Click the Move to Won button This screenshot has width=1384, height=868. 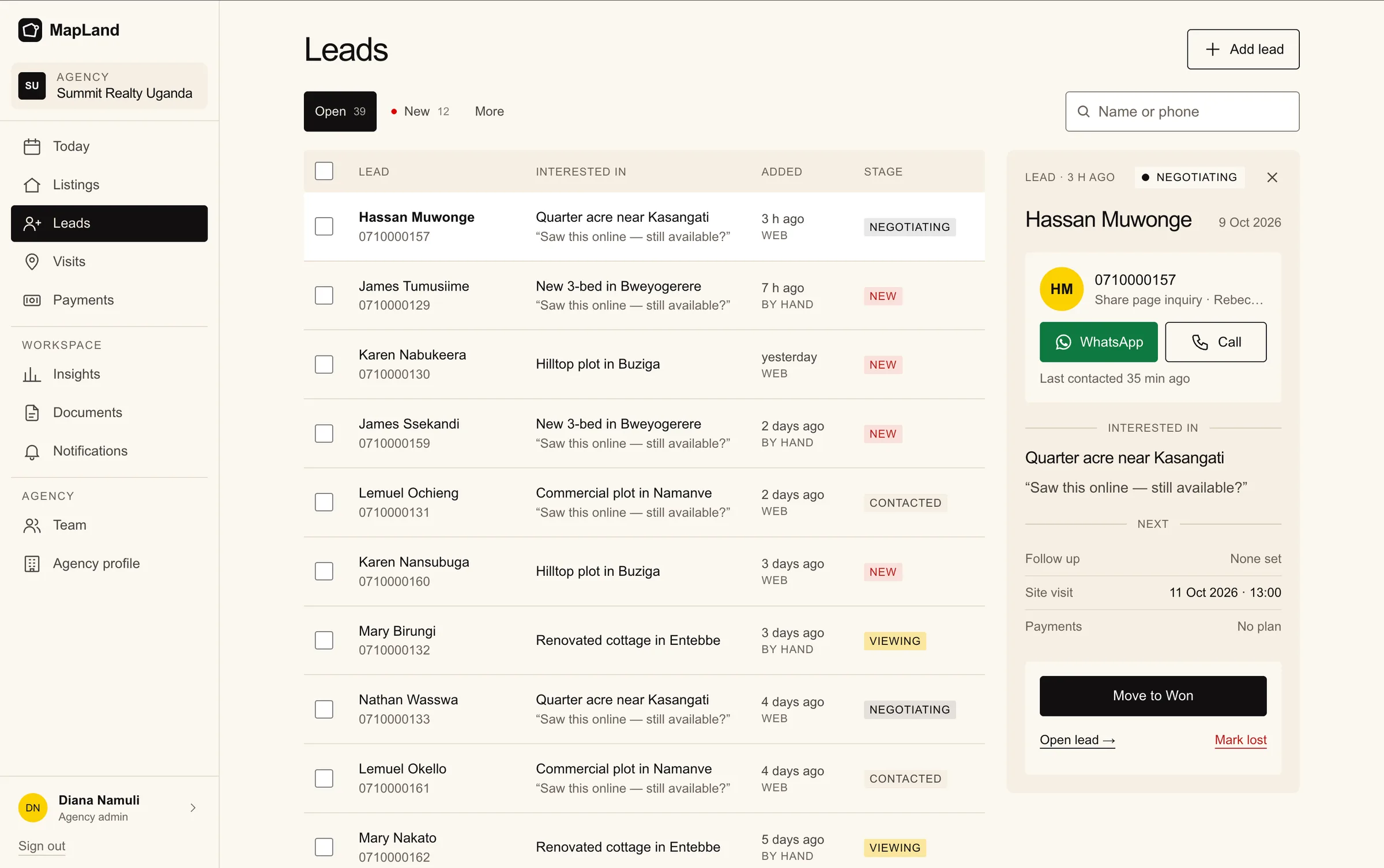tap(1153, 696)
